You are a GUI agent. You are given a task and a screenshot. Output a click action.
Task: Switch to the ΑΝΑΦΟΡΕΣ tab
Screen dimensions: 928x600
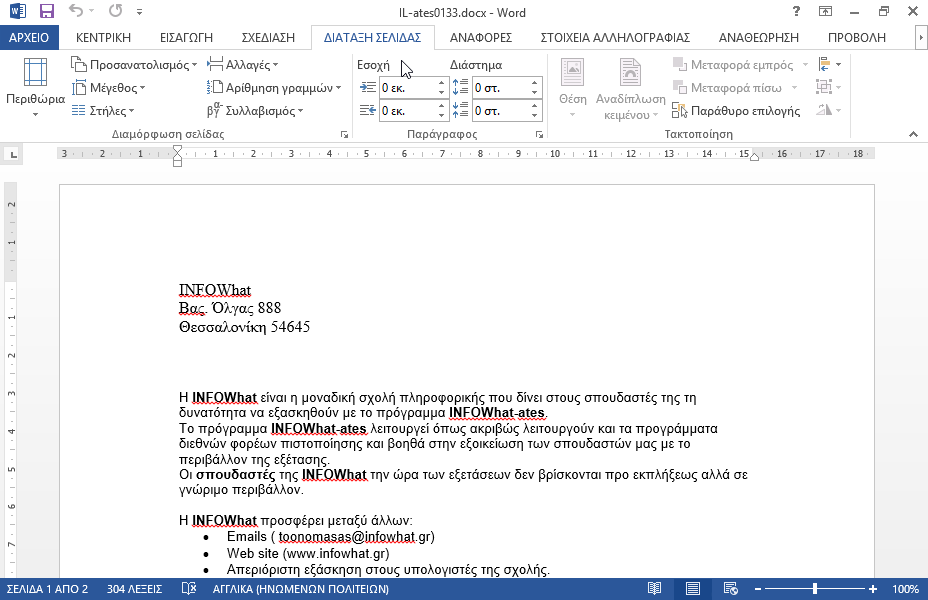coord(481,37)
